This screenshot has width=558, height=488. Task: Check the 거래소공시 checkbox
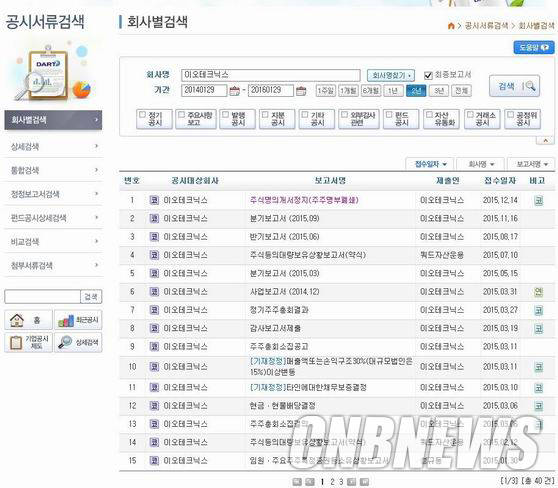pyautogui.click(x=470, y=115)
